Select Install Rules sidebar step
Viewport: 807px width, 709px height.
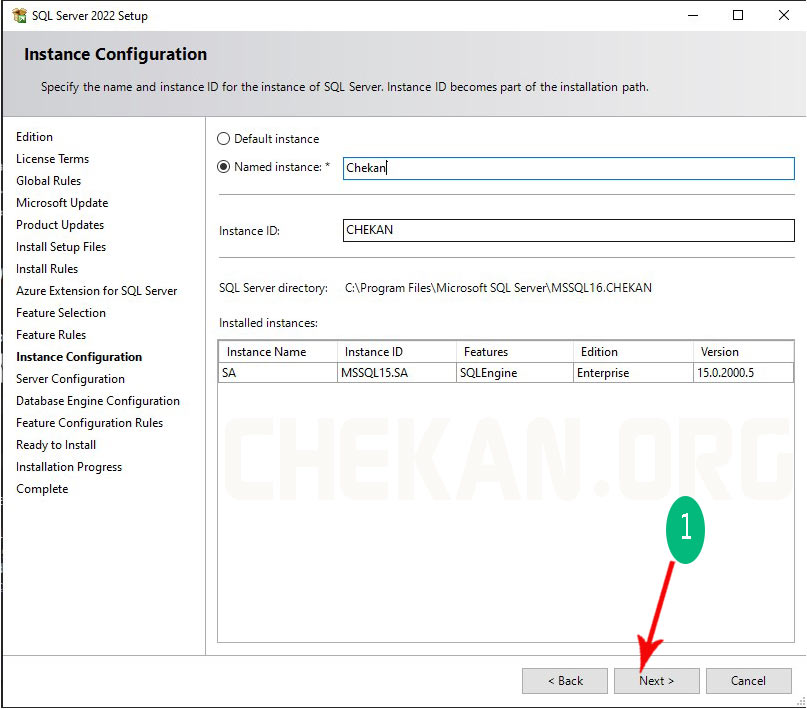tap(47, 269)
